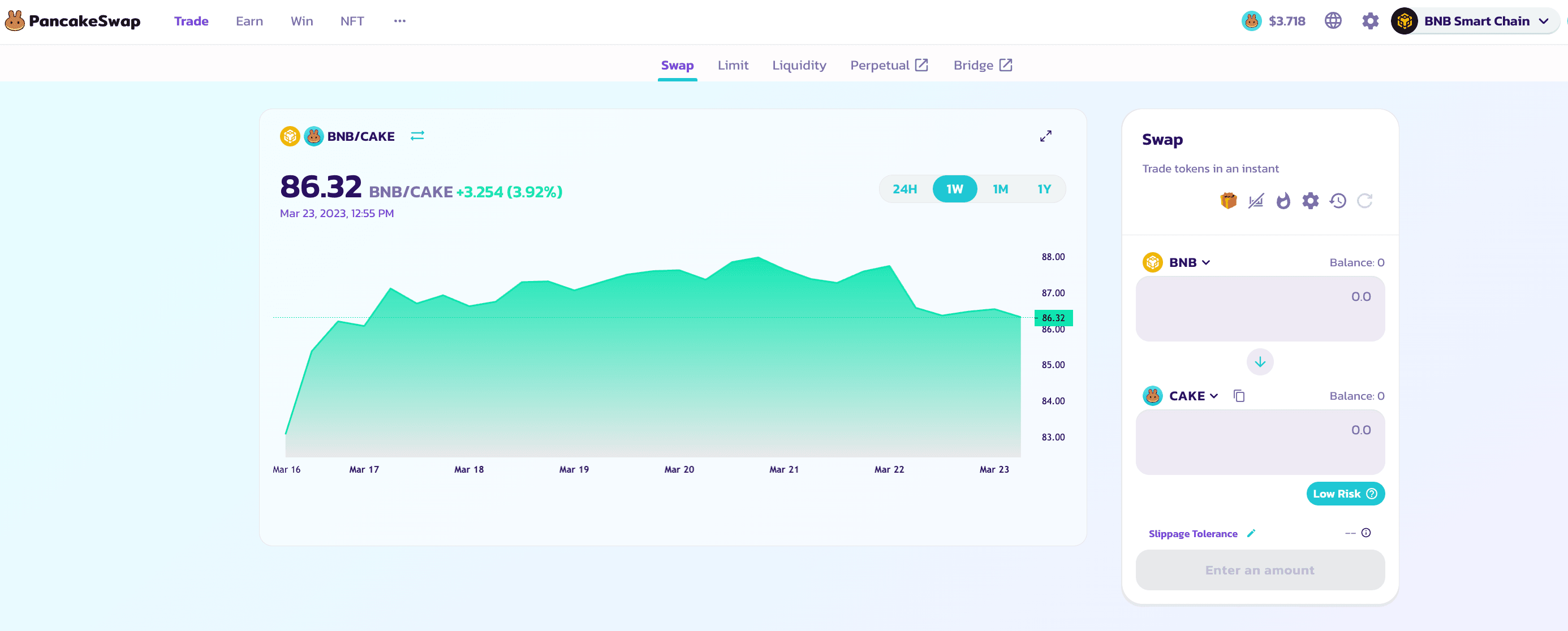Copy the CAKE token address
Image resolution: width=1568 pixels, height=631 pixels.
[x=1239, y=396]
